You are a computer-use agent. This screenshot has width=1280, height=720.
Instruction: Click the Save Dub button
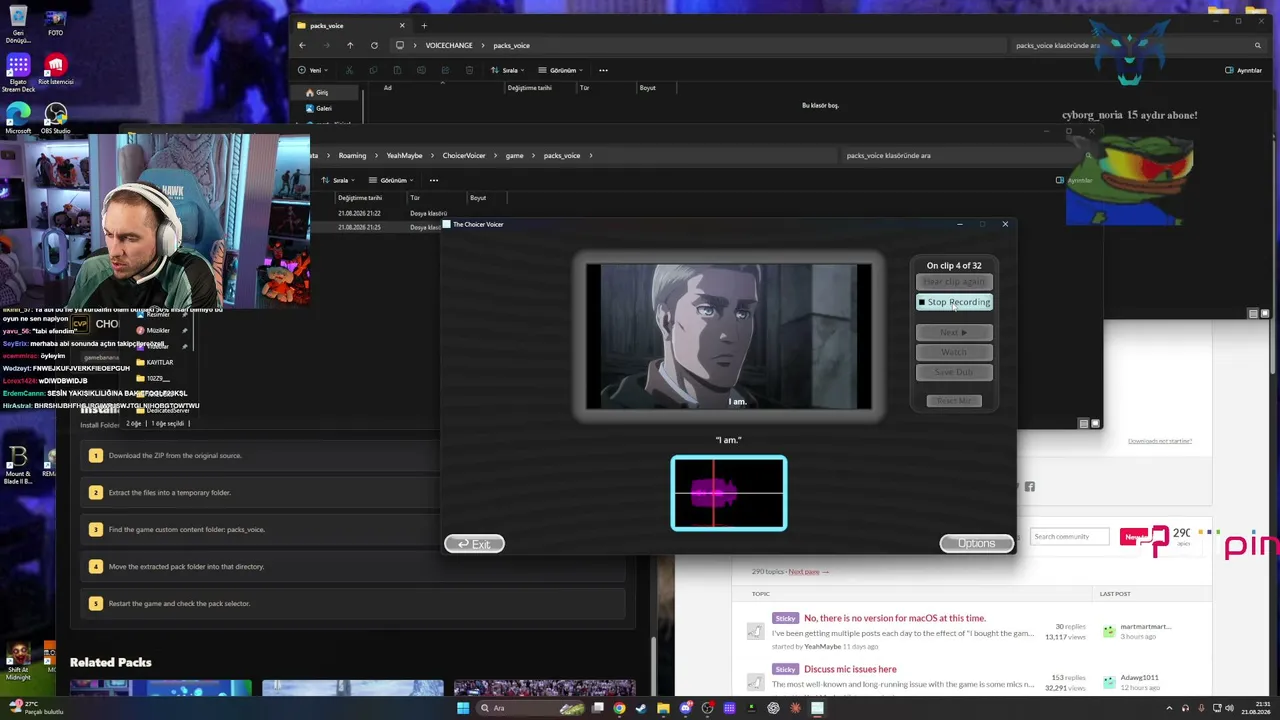coord(954,372)
